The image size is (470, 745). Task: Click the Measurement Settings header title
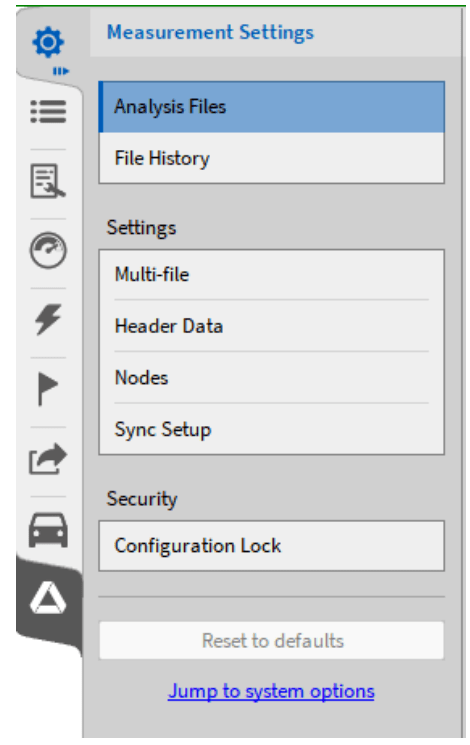(211, 32)
